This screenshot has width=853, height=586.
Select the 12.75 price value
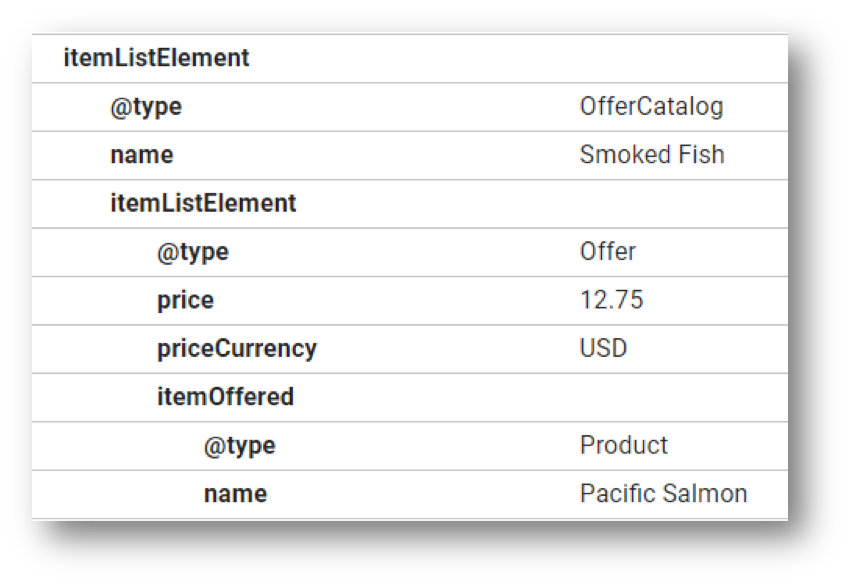[611, 300]
